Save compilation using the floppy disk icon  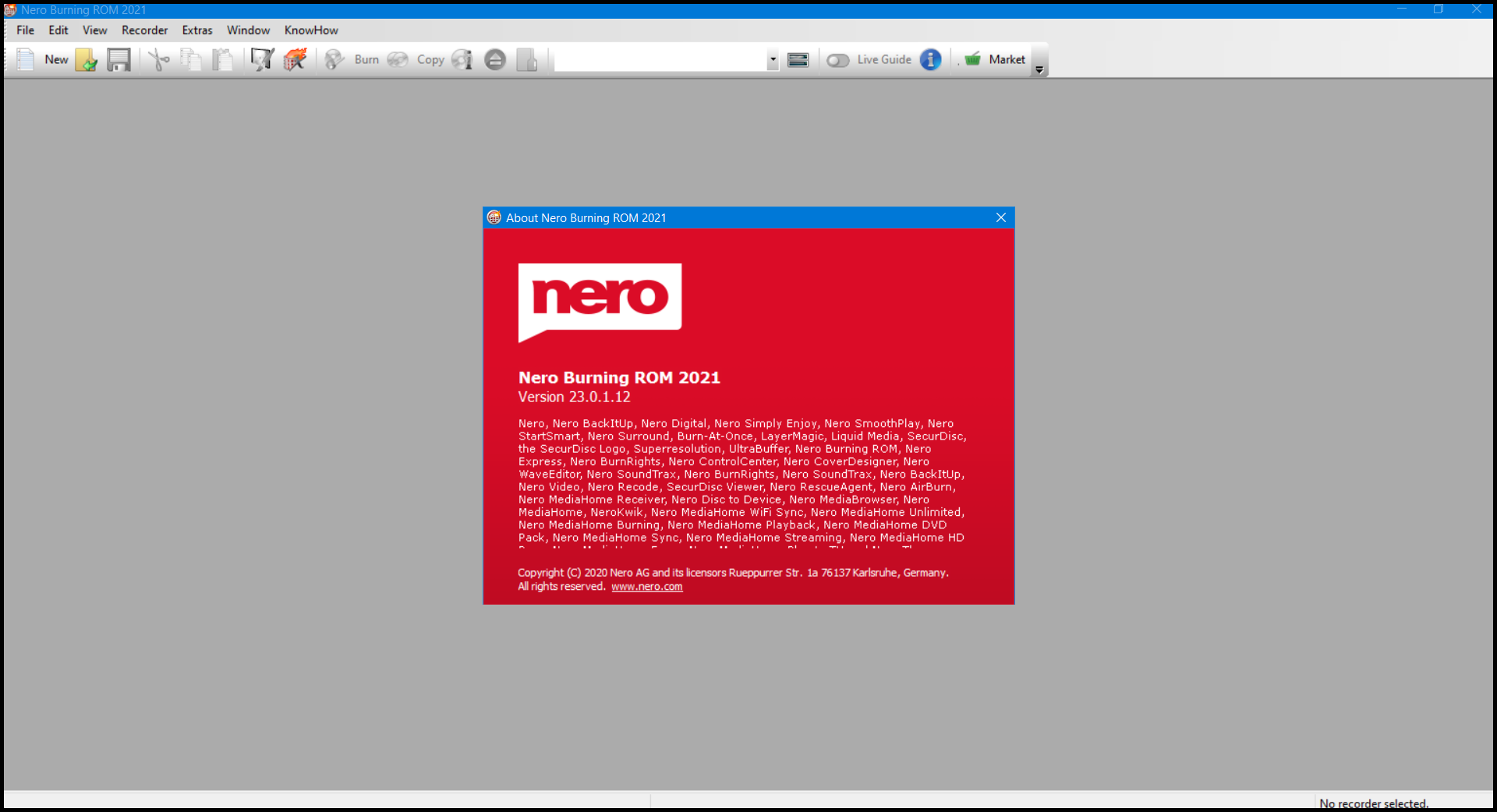point(119,59)
